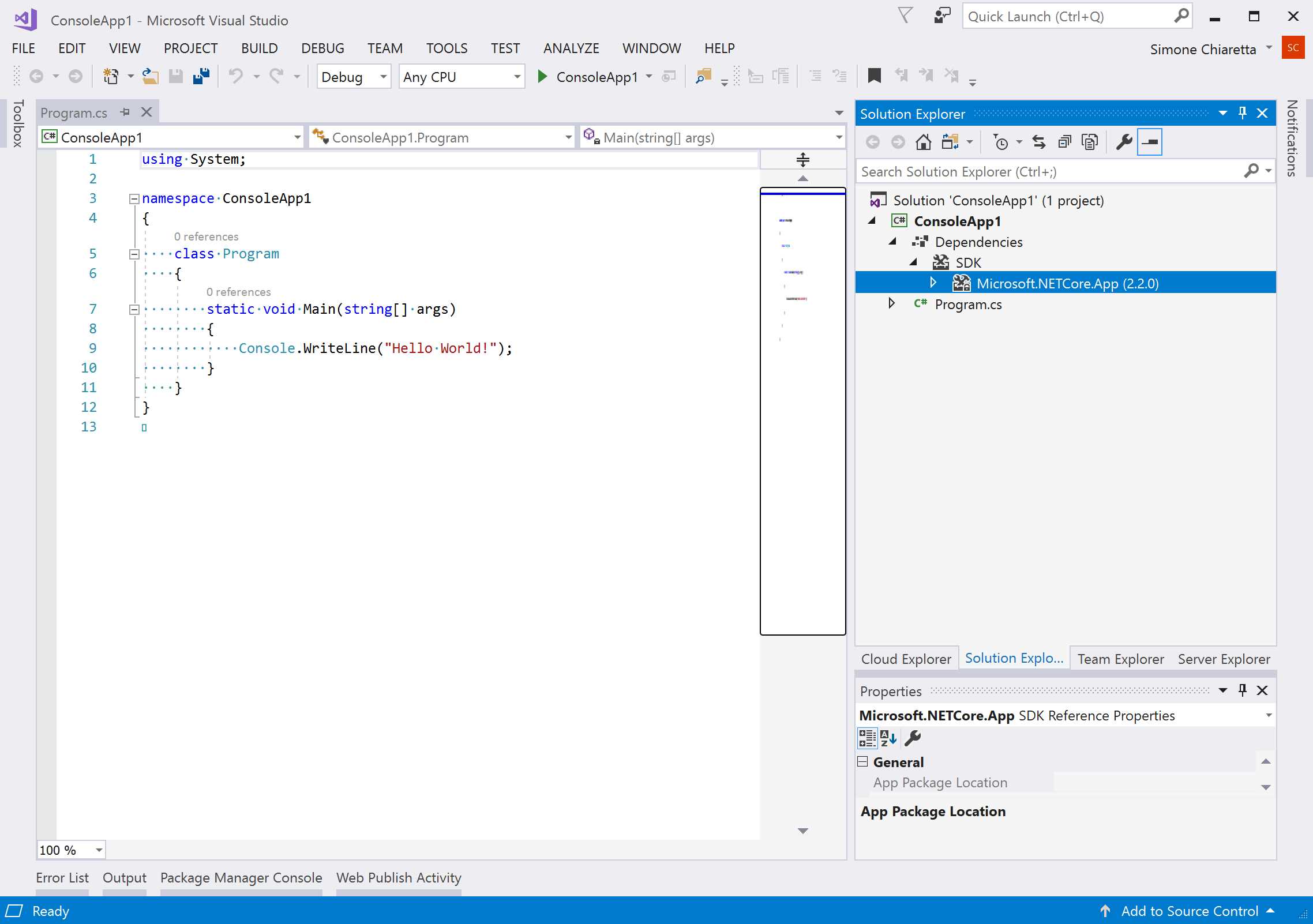Sync Solution Explorer with active document
This screenshot has width=1313, height=924.
pyautogui.click(x=1039, y=141)
